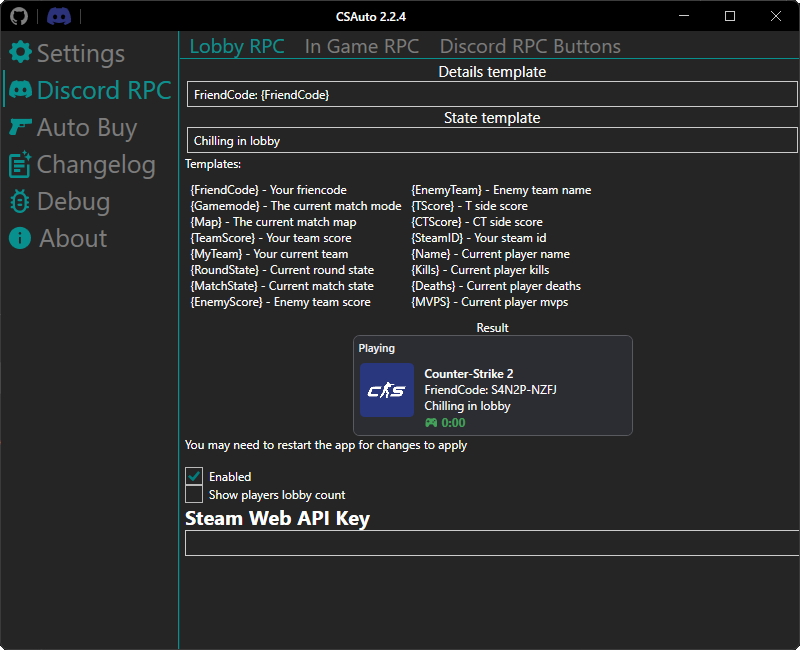800x650 pixels.
Task: Click the {CTScore} - CT side score line
Action: pos(477,222)
